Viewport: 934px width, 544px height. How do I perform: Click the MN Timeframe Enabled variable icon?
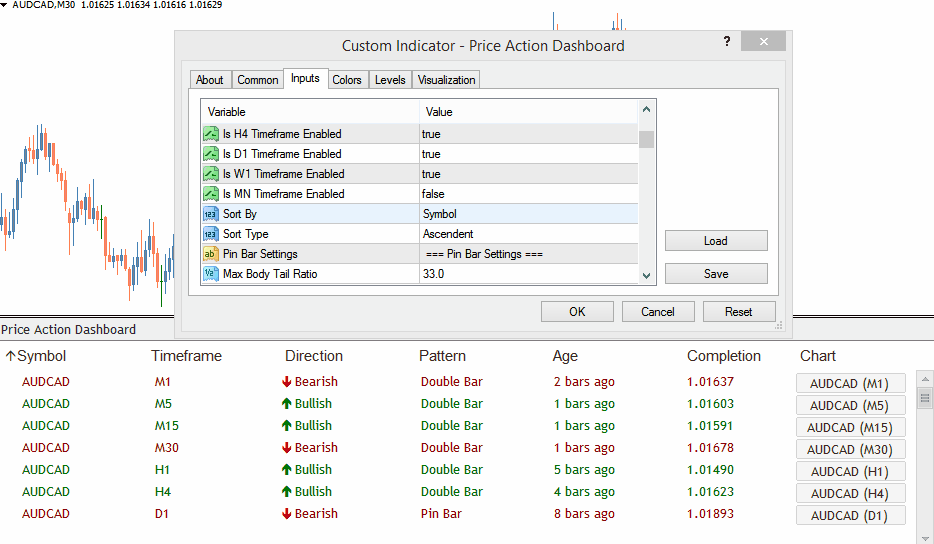[211, 194]
